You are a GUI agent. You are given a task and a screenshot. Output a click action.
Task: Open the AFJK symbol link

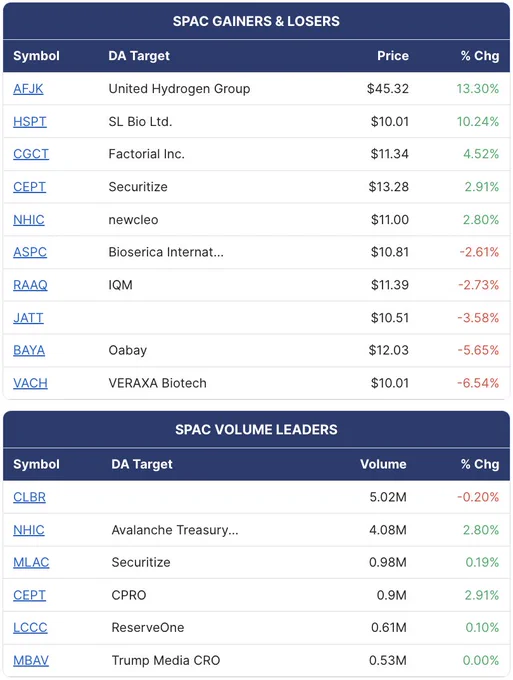[28, 89]
